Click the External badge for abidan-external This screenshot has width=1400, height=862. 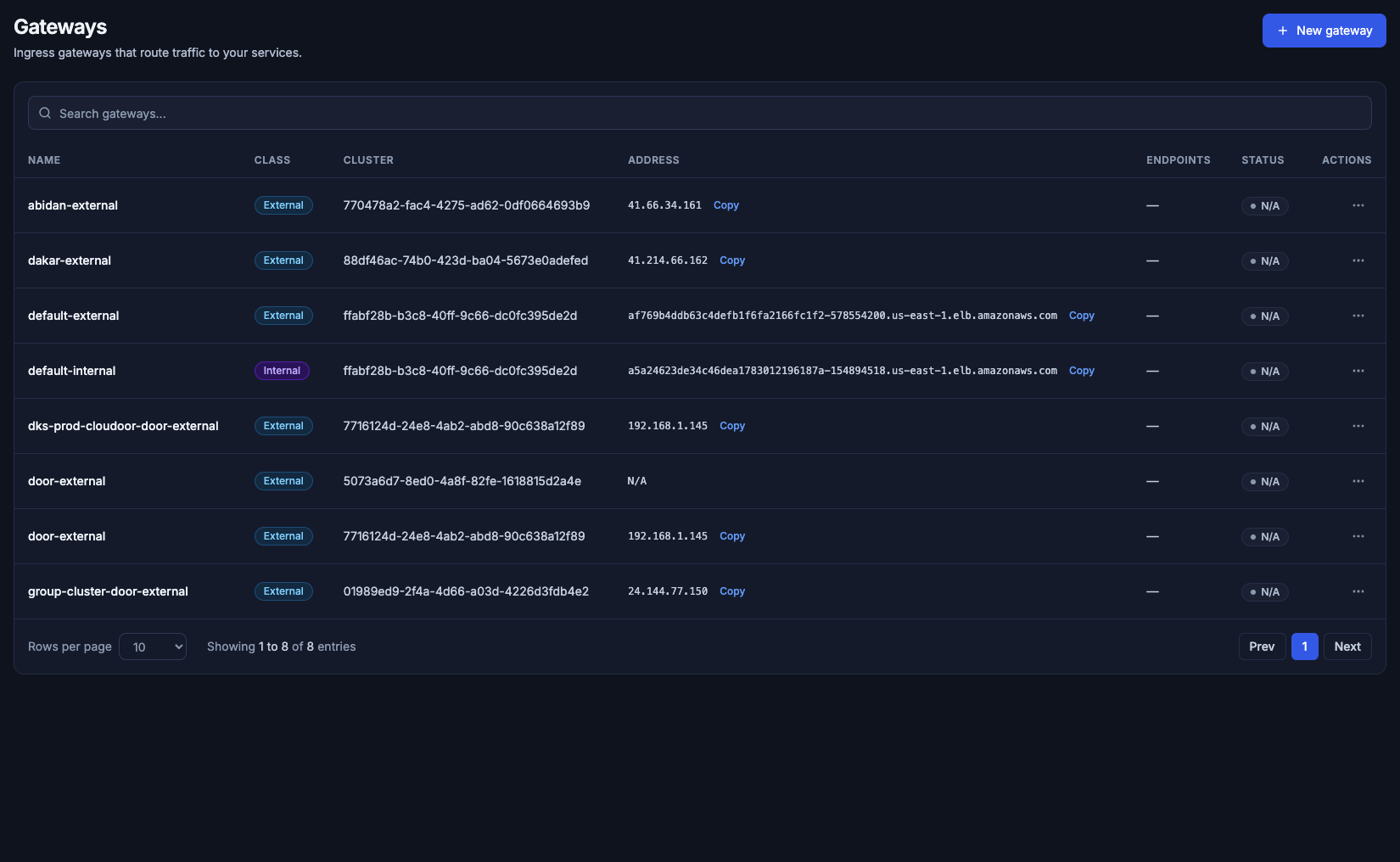tap(283, 205)
